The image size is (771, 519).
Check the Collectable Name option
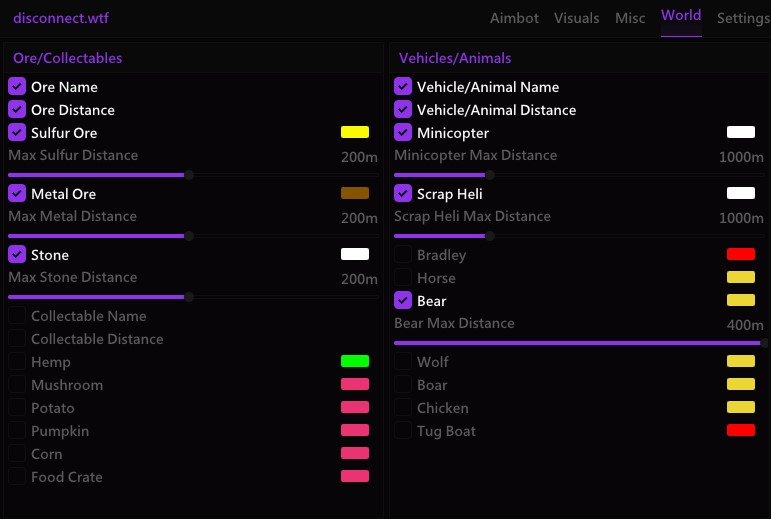(x=17, y=316)
